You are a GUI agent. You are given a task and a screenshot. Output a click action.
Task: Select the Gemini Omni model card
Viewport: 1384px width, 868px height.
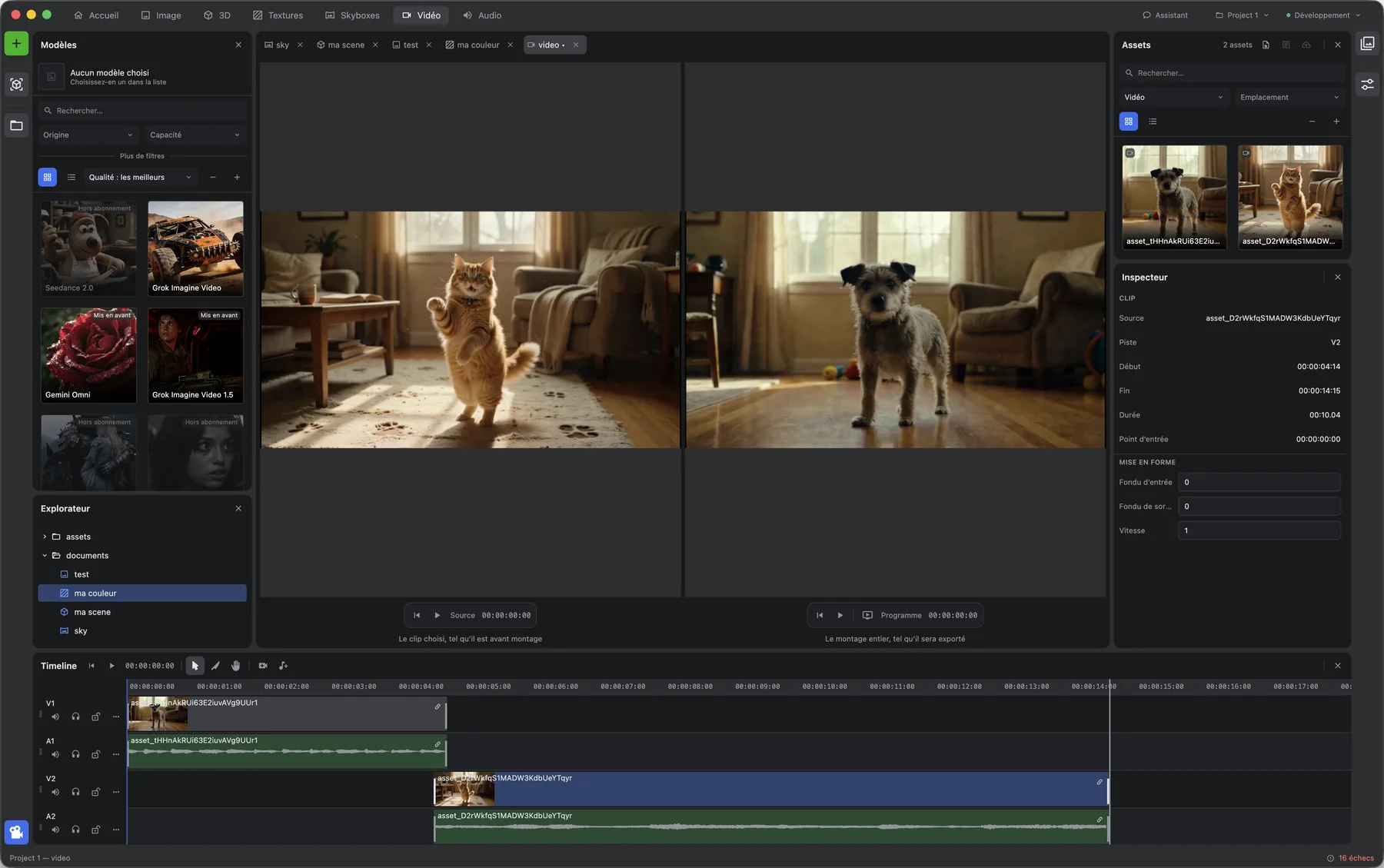pos(88,355)
